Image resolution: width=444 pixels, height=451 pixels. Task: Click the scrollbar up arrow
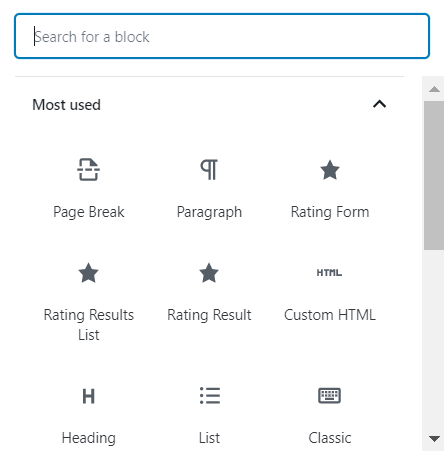click(434, 89)
